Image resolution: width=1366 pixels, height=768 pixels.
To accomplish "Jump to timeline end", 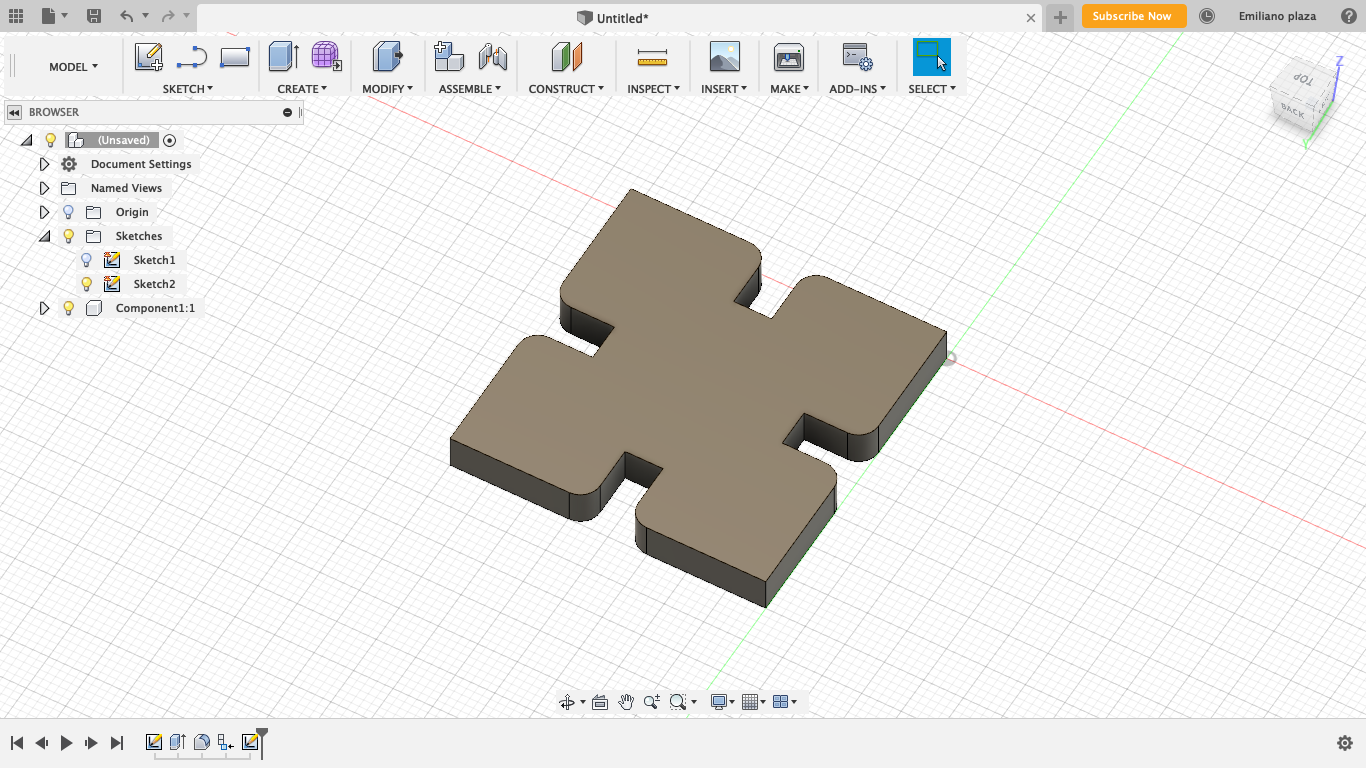I will click(117, 743).
